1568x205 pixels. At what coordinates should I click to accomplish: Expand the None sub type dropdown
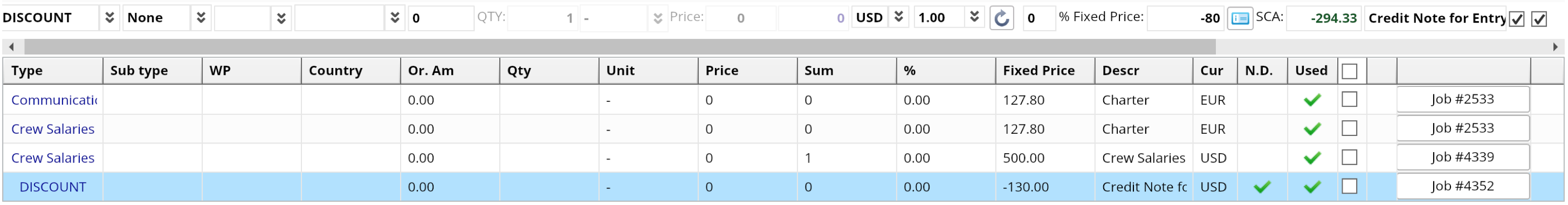pos(200,18)
